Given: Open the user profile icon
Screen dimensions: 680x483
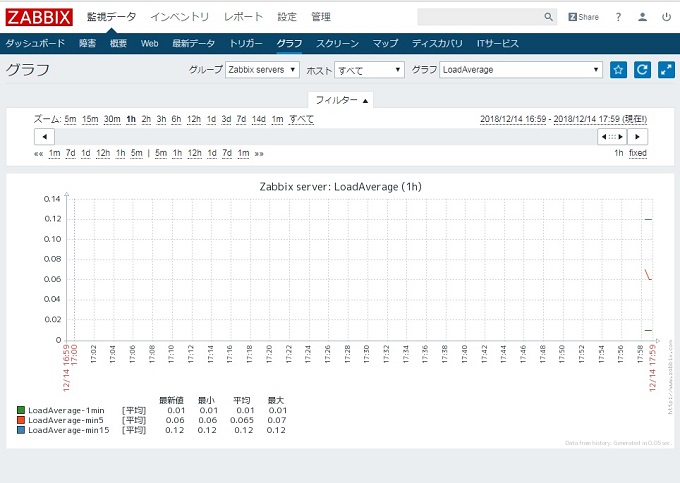Looking at the screenshot, I should point(642,17).
